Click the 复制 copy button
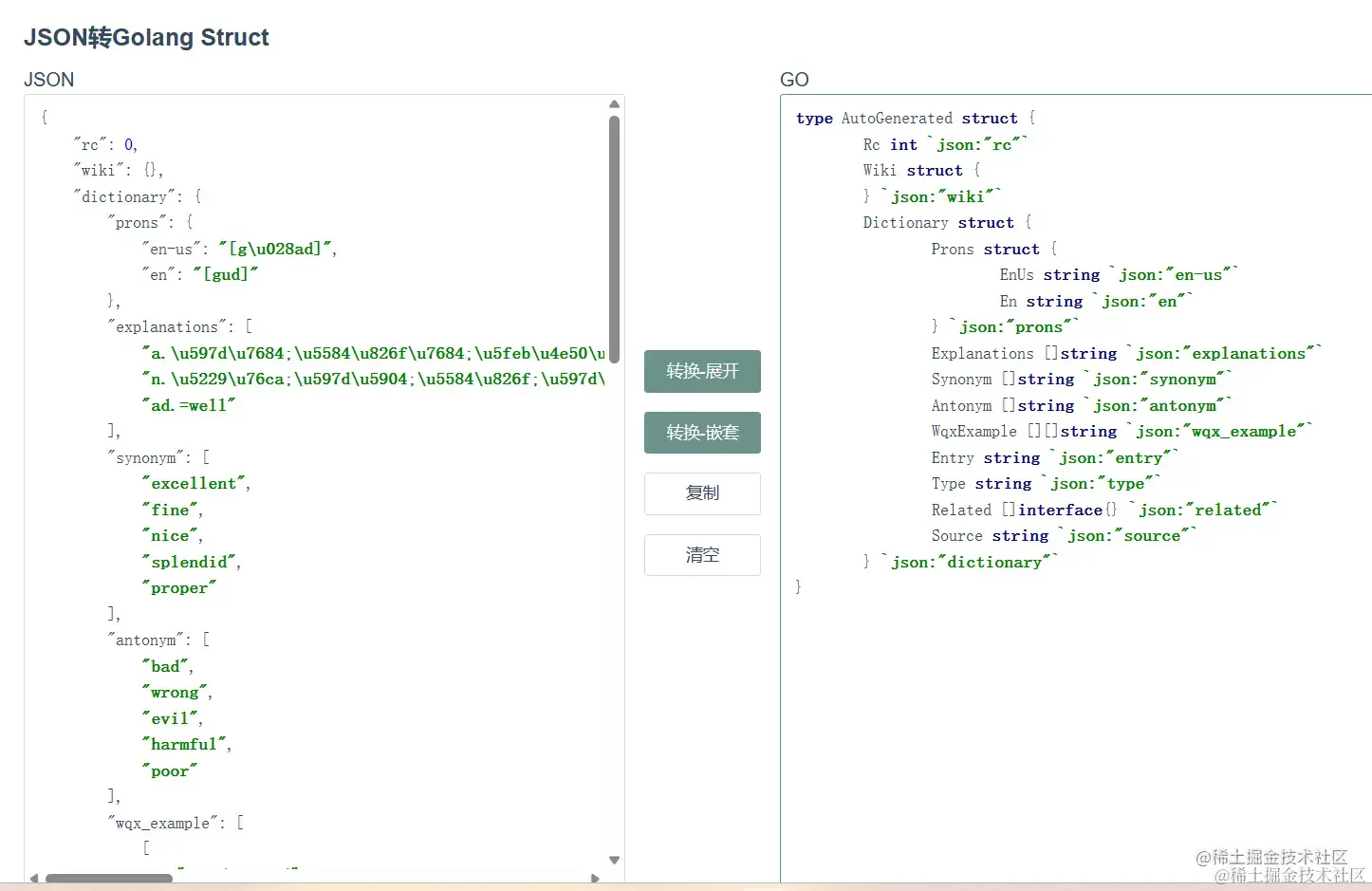The height and width of the screenshot is (891, 1372). click(x=702, y=493)
